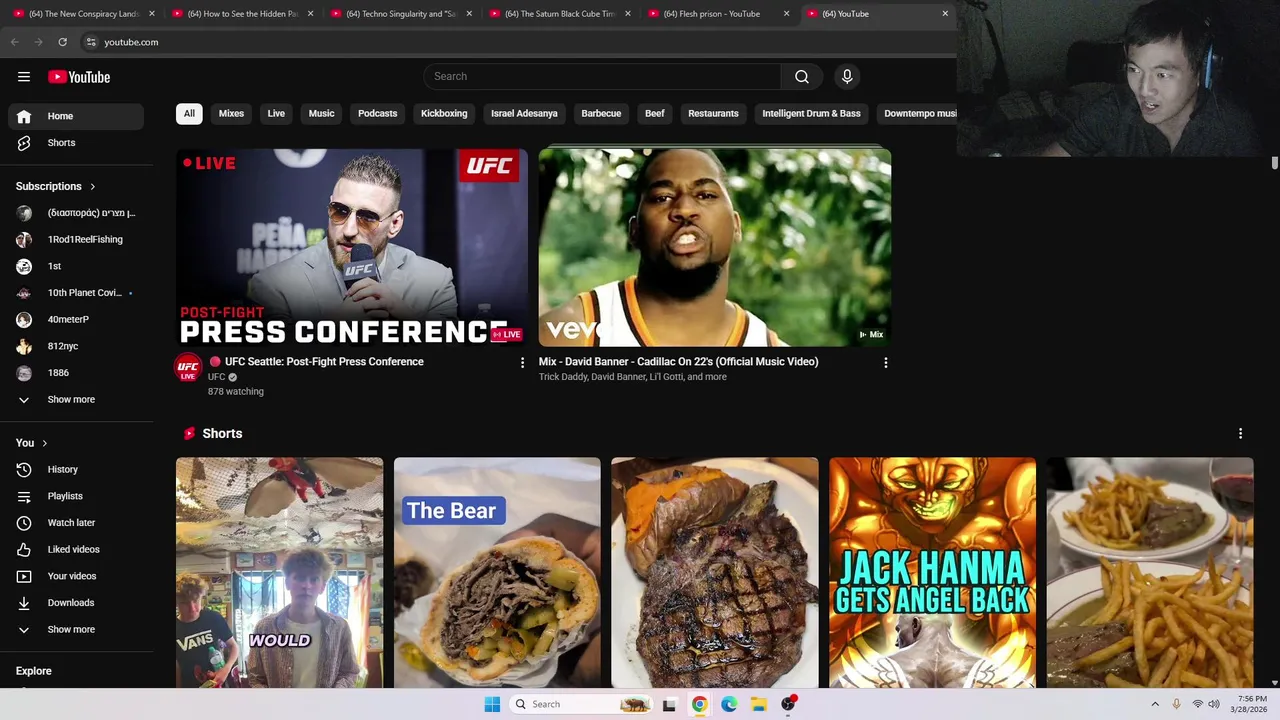This screenshot has width=1280, height=720.
Task: Reload the page with the browser refresh button
Action: tap(62, 42)
